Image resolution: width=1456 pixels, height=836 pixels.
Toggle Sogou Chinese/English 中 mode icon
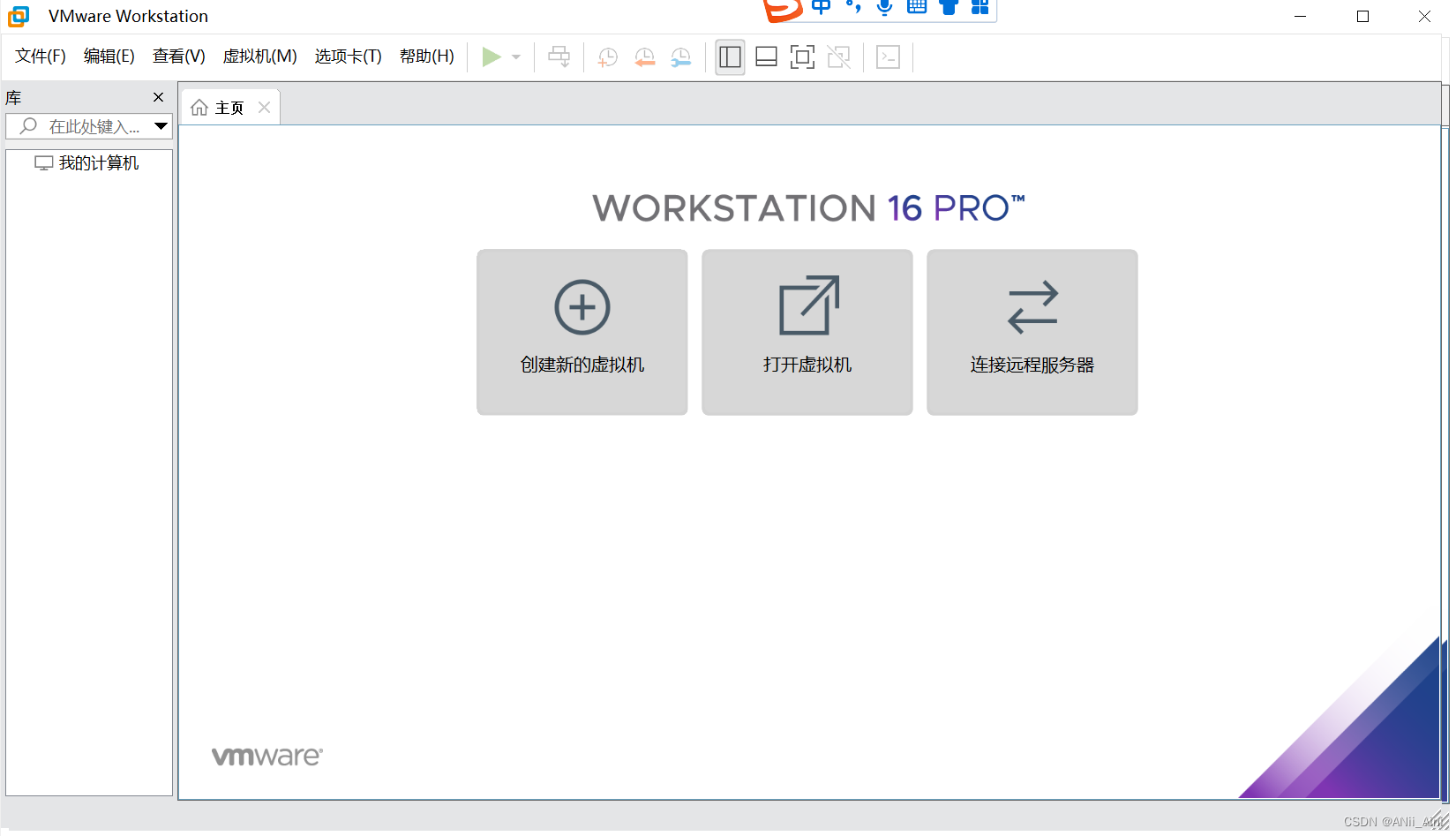point(822,7)
